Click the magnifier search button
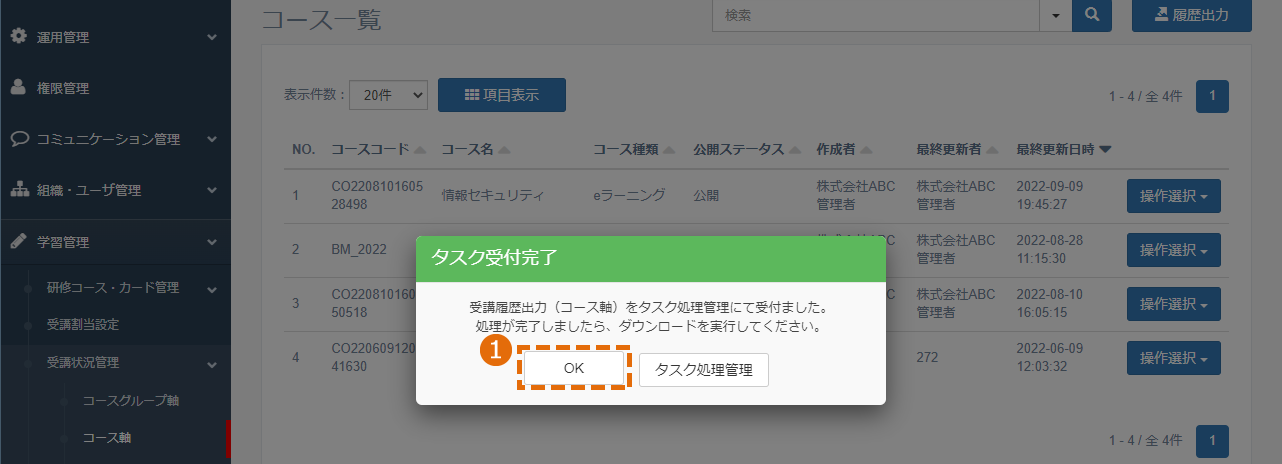 pos(1092,15)
